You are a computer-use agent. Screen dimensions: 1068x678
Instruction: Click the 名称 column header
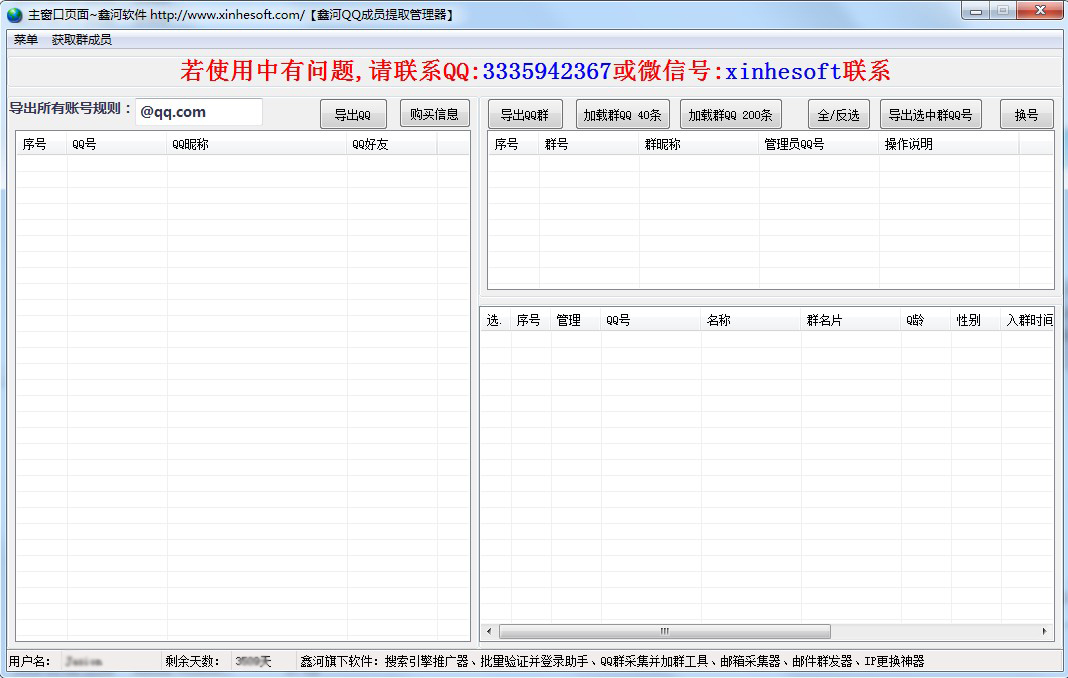pos(751,320)
